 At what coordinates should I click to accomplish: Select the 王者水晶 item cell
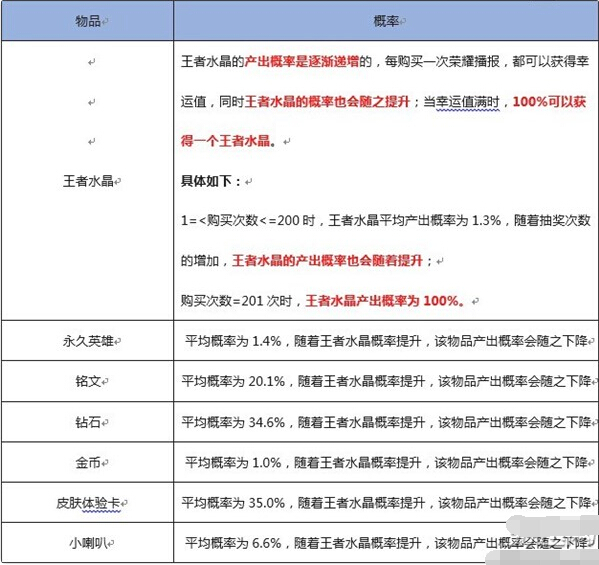87,180
